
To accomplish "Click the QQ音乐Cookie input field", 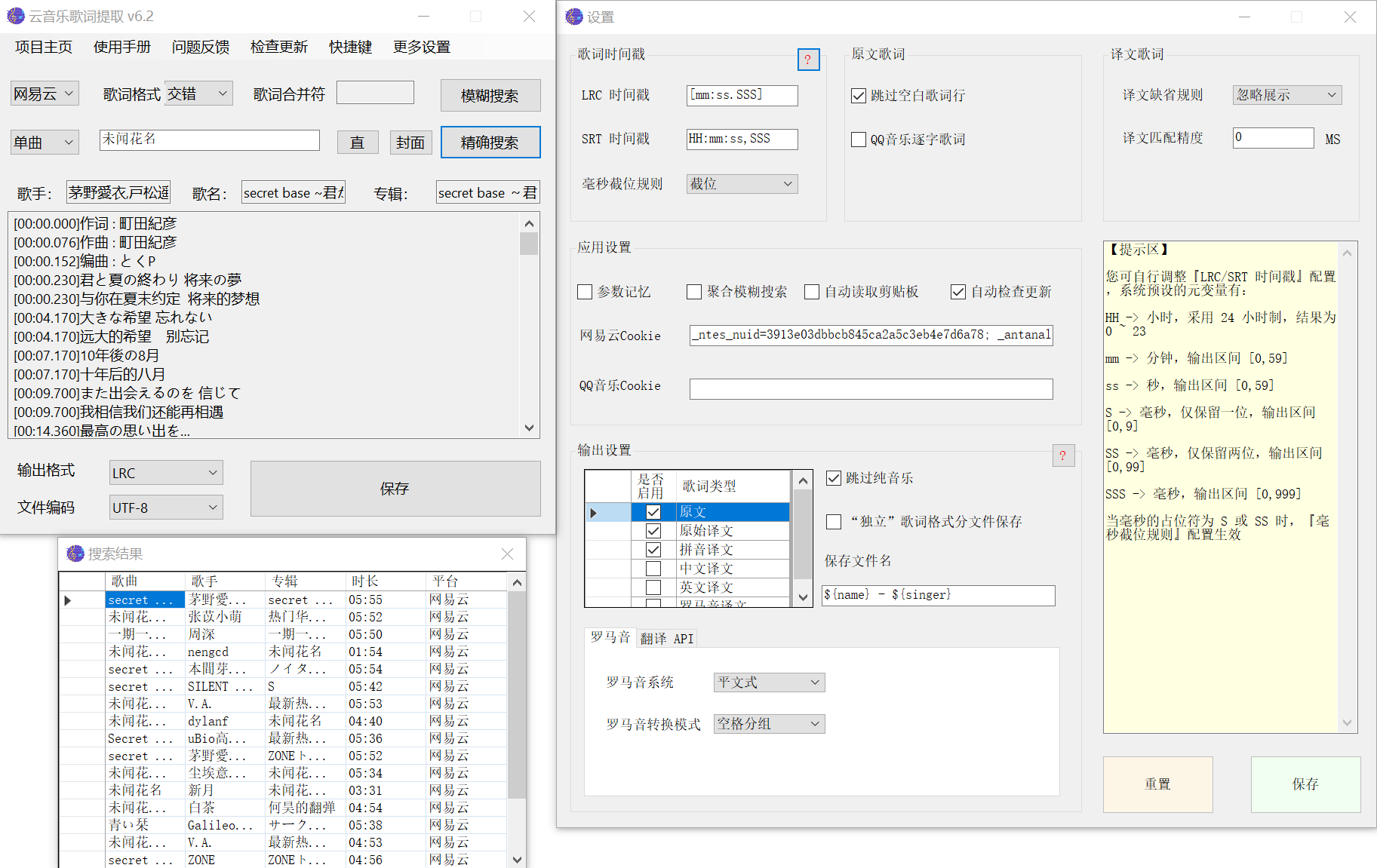I will tap(871, 388).
